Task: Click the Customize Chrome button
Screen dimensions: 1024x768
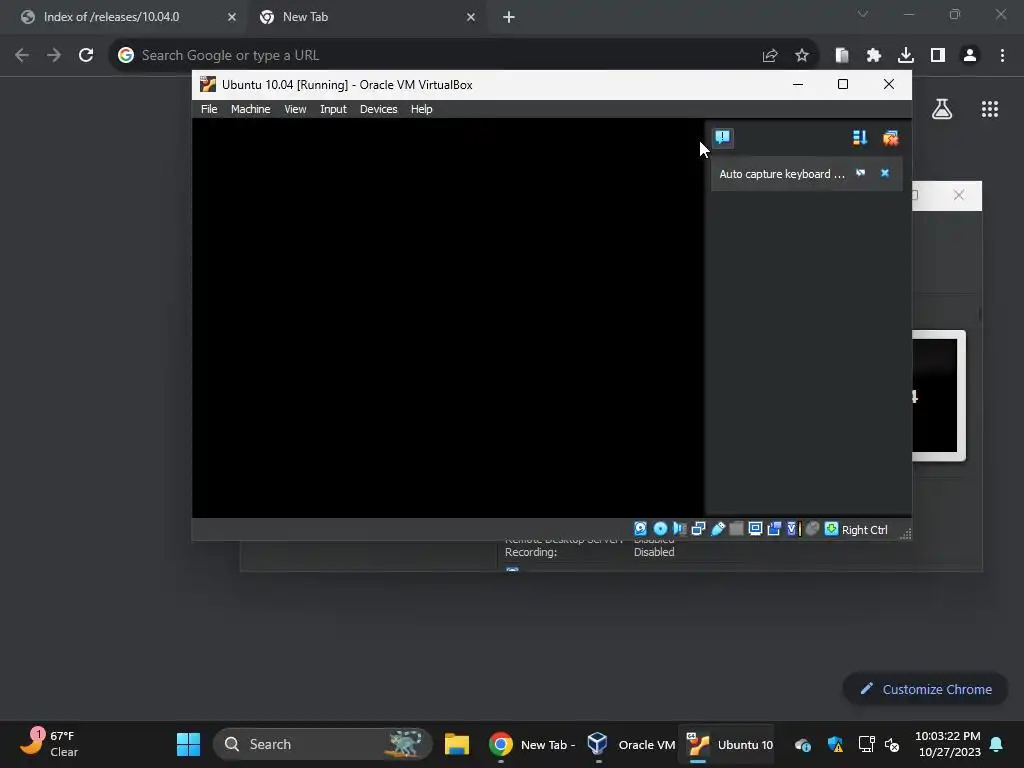Action: coord(926,689)
